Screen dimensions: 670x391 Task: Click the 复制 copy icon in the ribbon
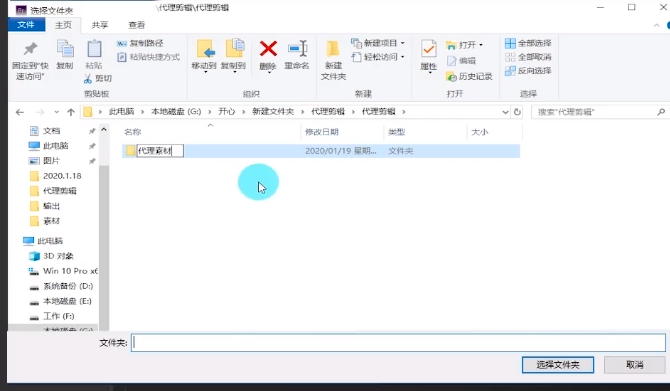point(65,49)
